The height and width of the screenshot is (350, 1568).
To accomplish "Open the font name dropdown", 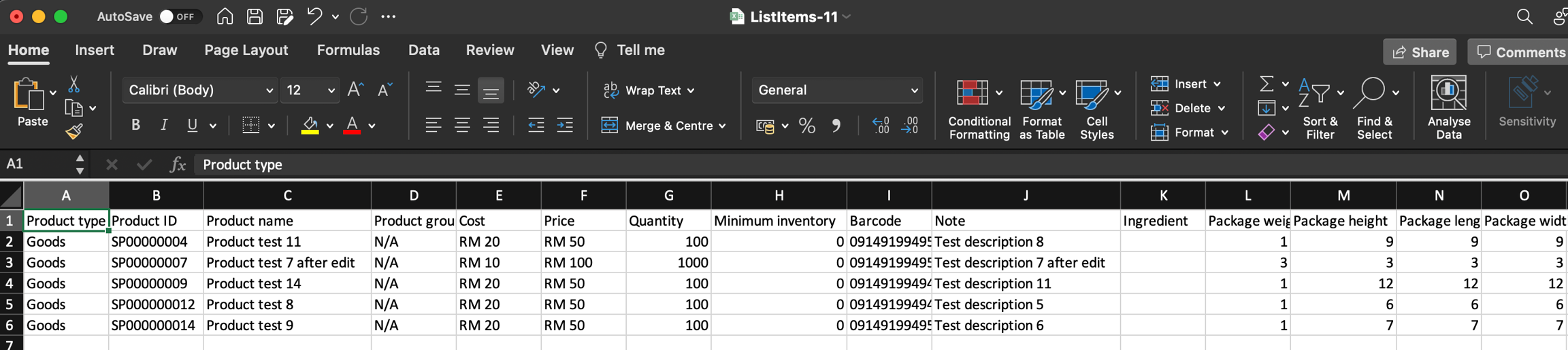I will click(269, 90).
